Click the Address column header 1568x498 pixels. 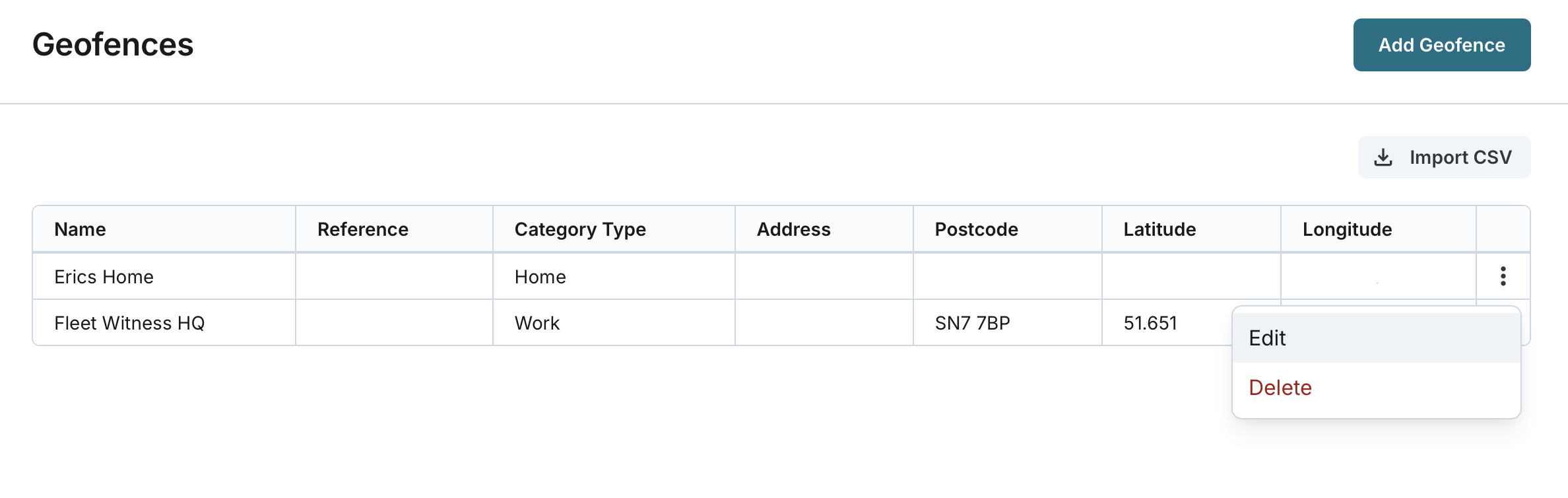tap(793, 229)
